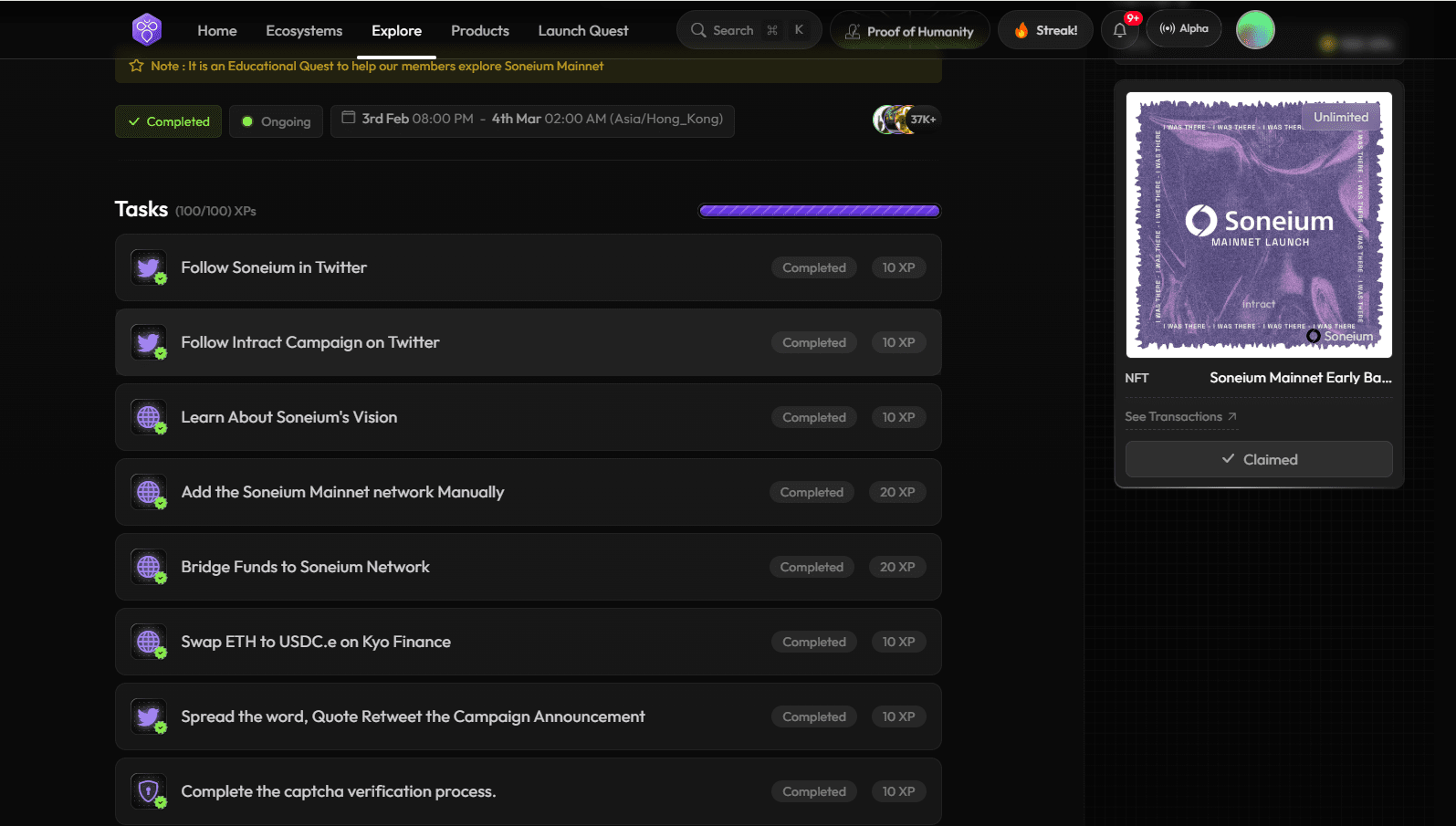Click the globe icon for Bridge Funds task
This screenshot has height=826, width=1456.
click(x=149, y=567)
